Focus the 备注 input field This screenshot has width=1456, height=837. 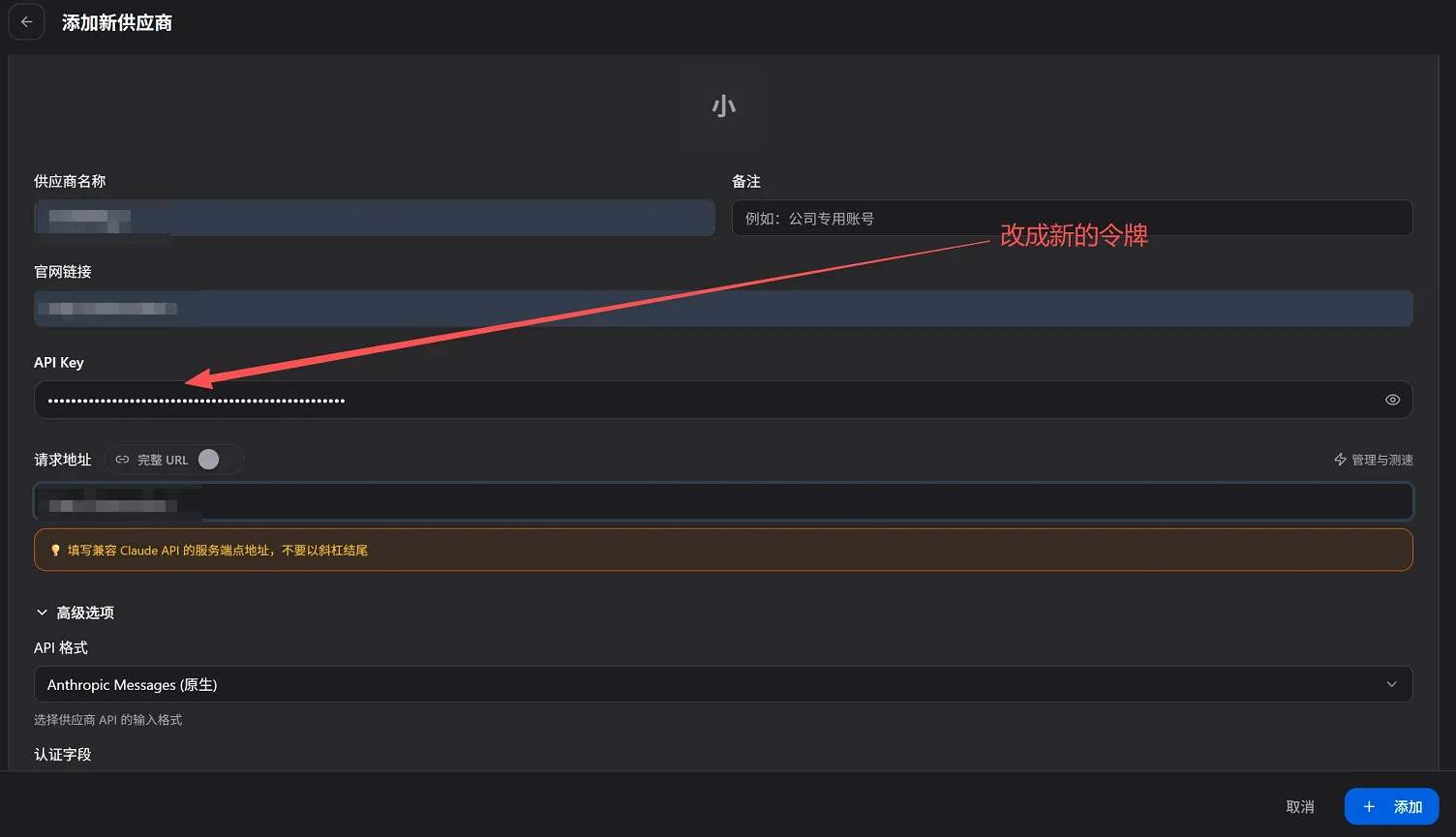(1072, 218)
